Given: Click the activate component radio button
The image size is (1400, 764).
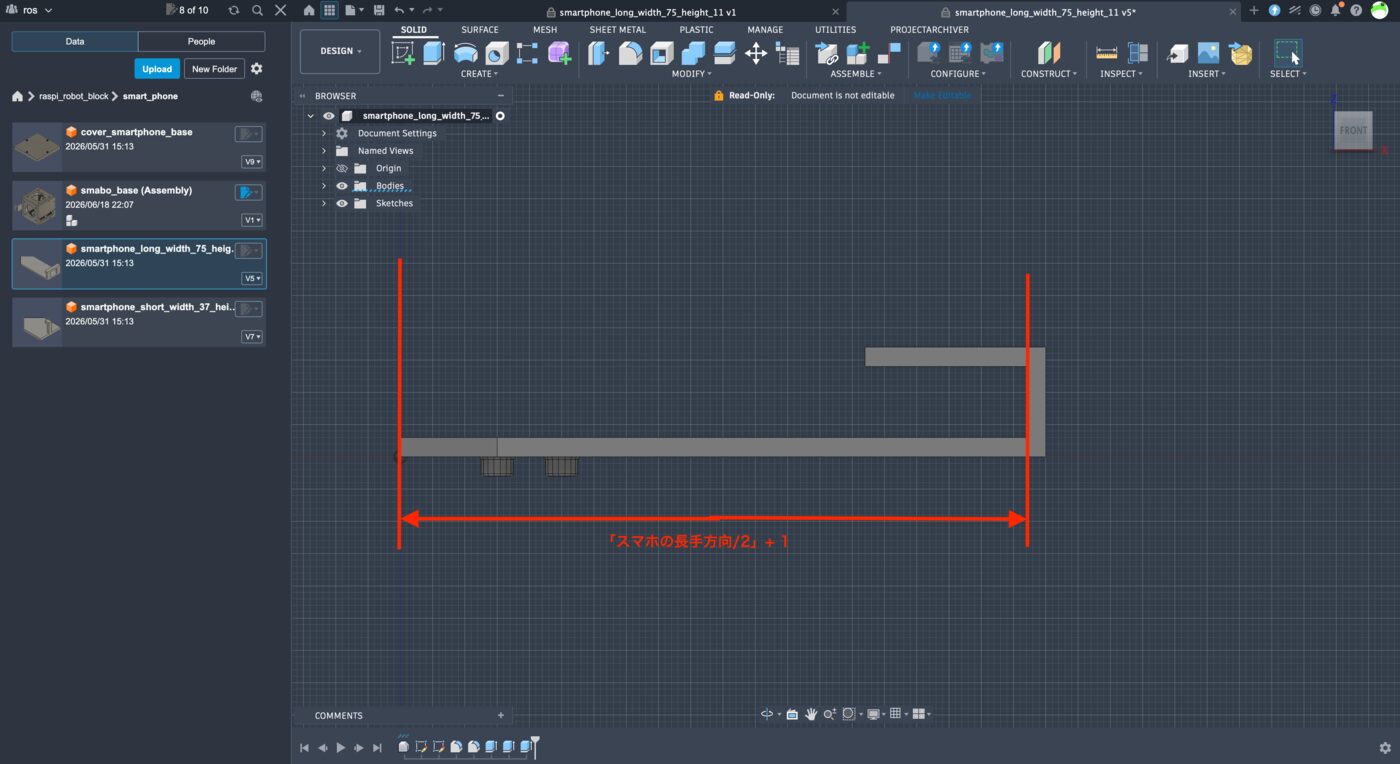Looking at the screenshot, I should [x=500, y=116].
